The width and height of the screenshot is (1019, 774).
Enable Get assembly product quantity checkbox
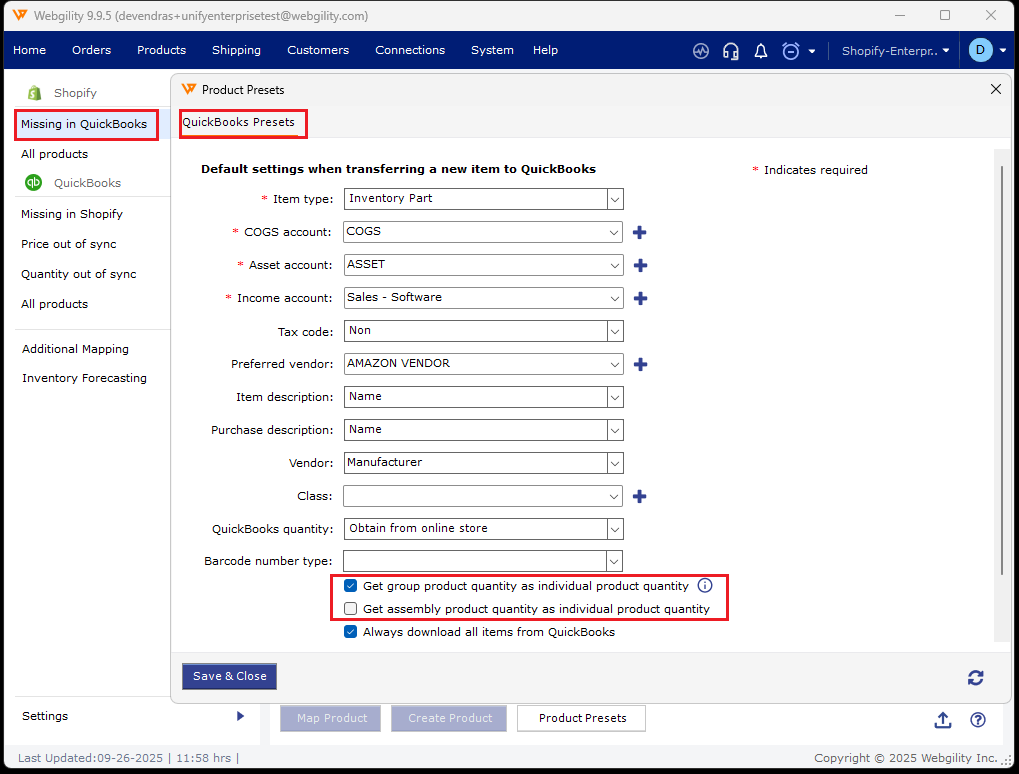pos(350,609)
